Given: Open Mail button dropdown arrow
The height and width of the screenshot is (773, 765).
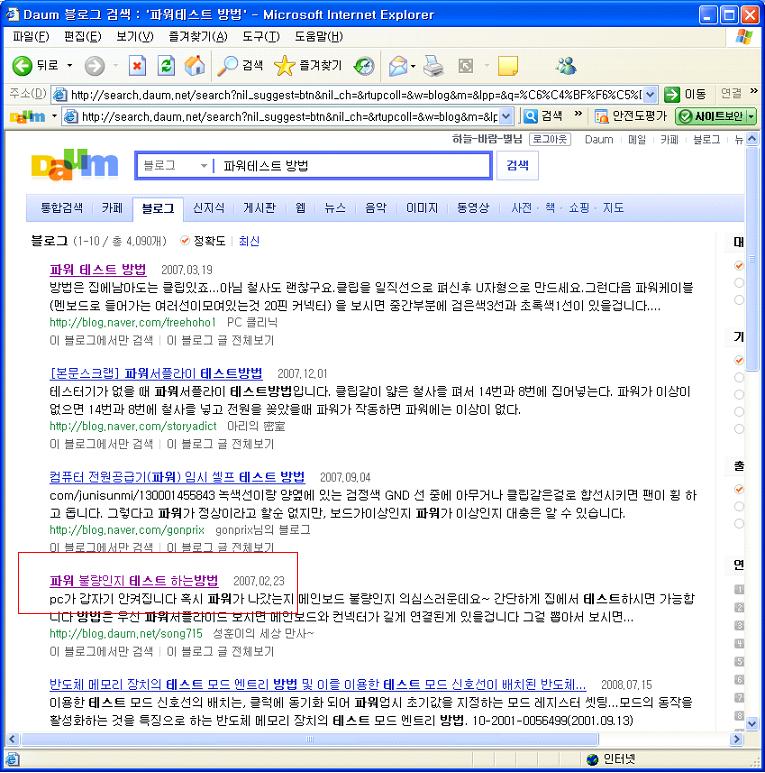Looking at the screenshot, I should click(x=413, y=66).
